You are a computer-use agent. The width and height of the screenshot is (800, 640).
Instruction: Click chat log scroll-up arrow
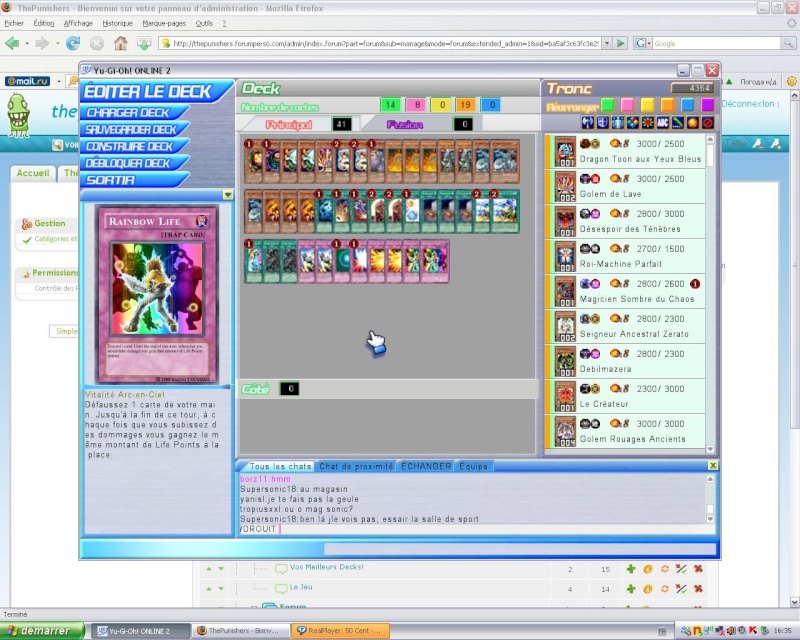pyautogui.click(x=710, y=479)
